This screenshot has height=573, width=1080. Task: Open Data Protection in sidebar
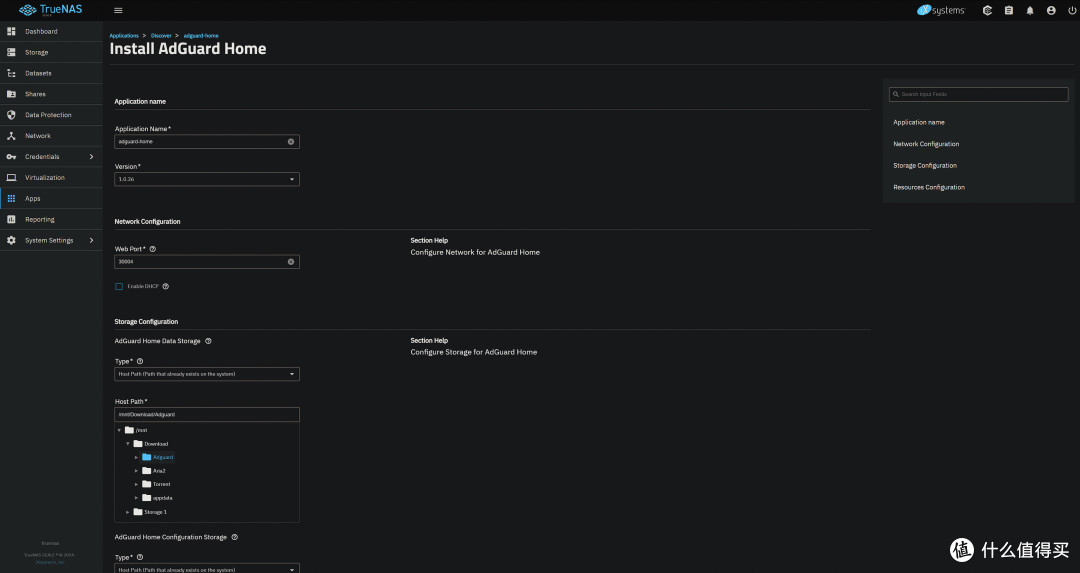(52, 115)
